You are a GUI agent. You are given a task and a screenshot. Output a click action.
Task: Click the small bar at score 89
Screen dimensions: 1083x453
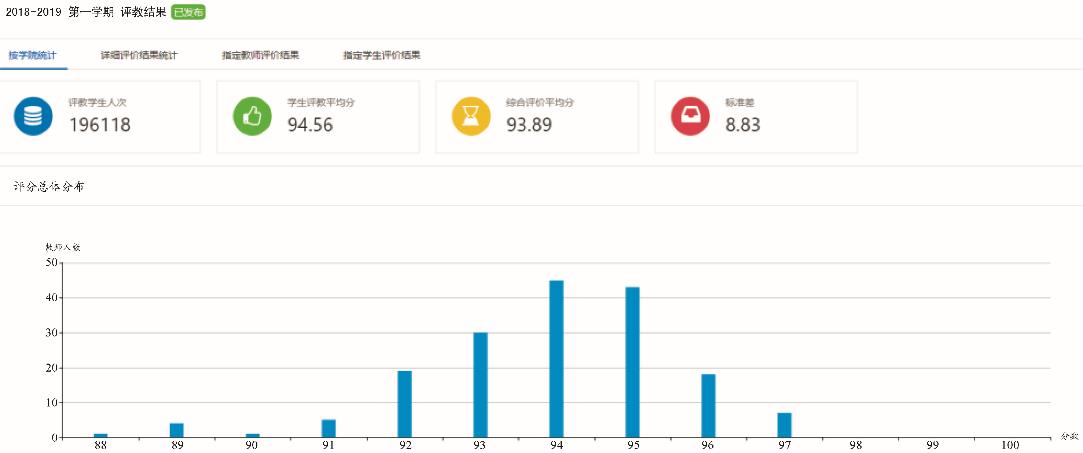(x=176, y=430)
